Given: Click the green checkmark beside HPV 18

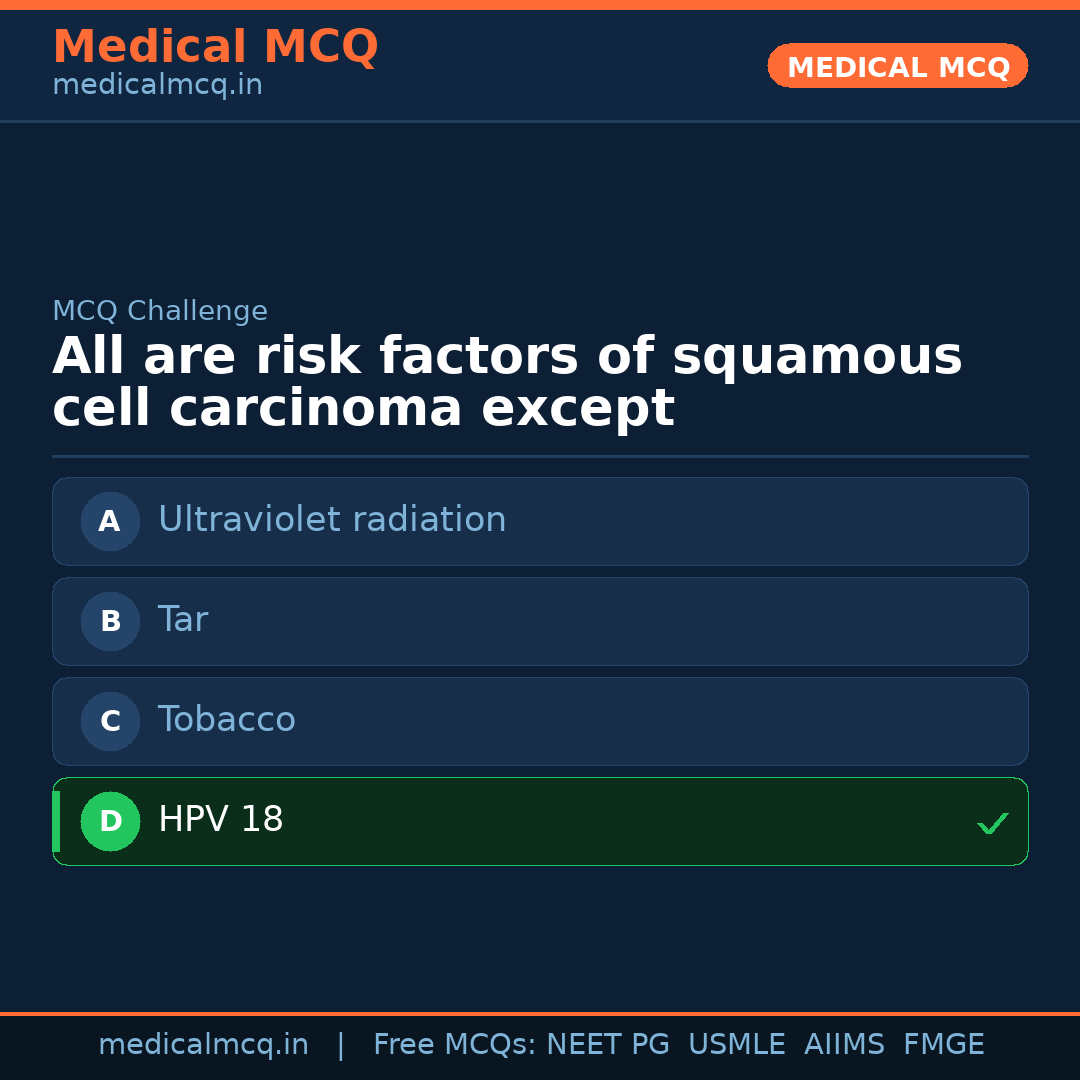Looking at the screenshot, I should (x=992, y=823).
